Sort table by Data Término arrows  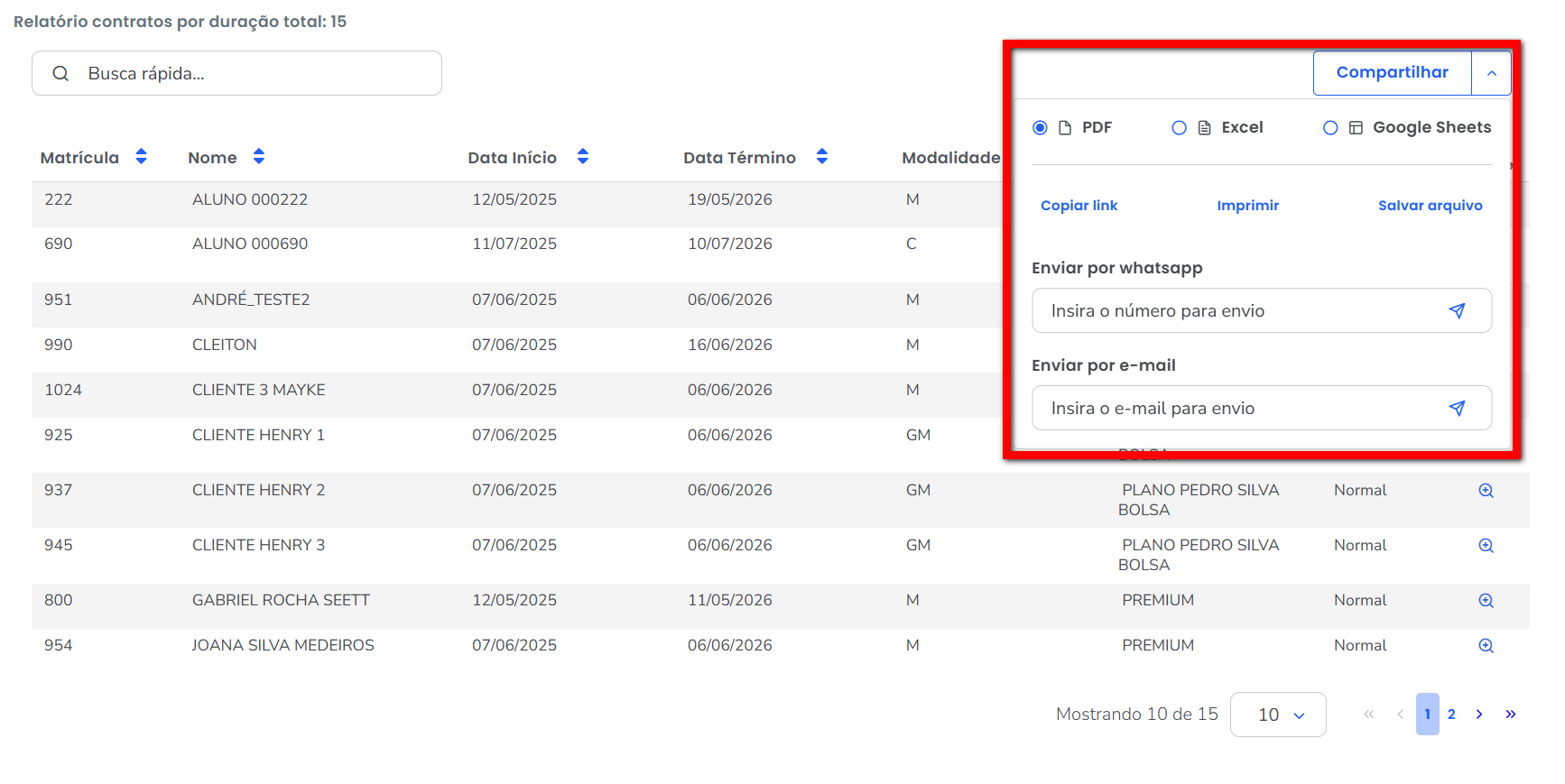pos(821,157)
